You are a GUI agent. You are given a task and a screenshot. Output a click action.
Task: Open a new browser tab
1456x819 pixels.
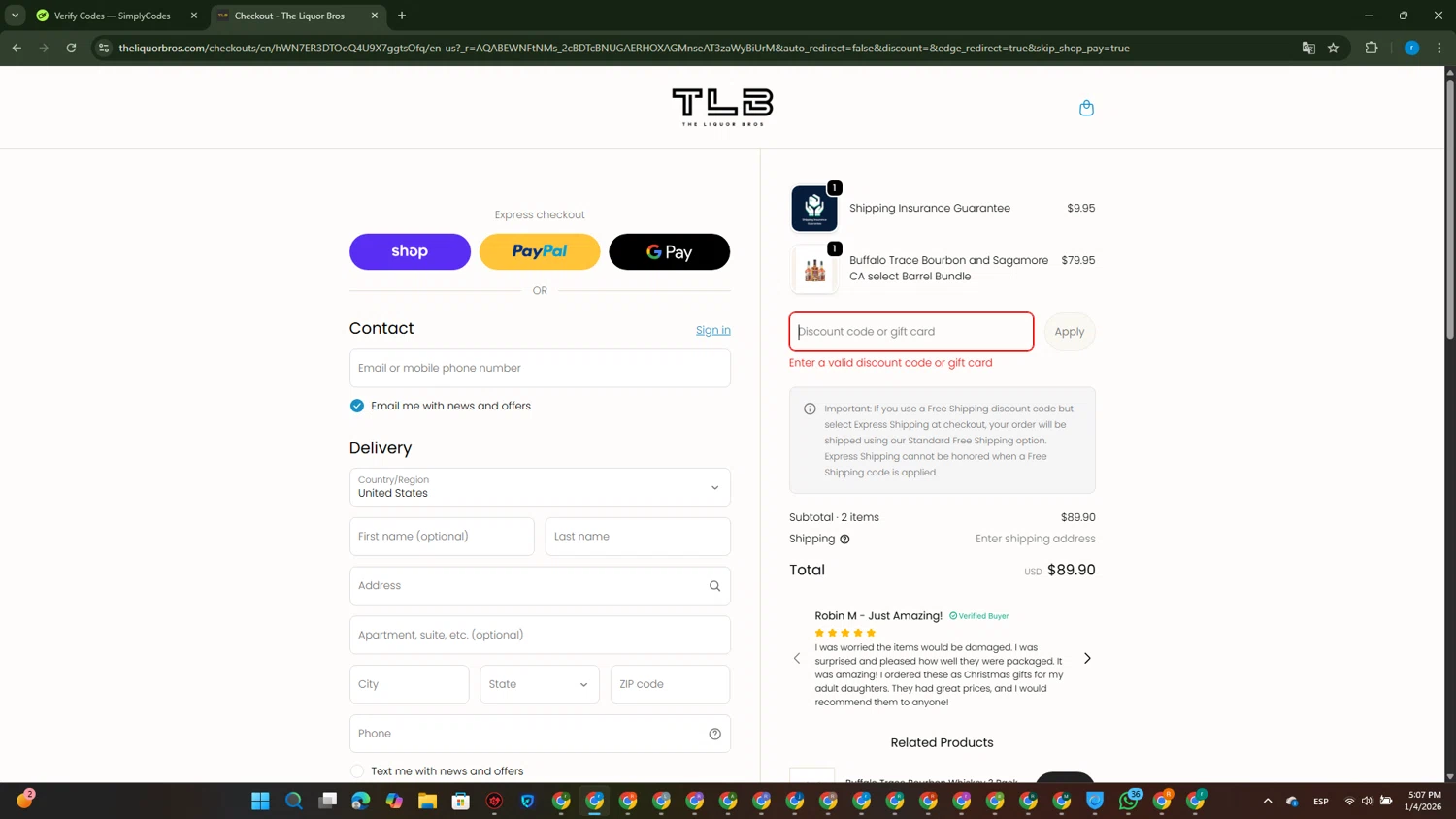(x=402, y=16)
